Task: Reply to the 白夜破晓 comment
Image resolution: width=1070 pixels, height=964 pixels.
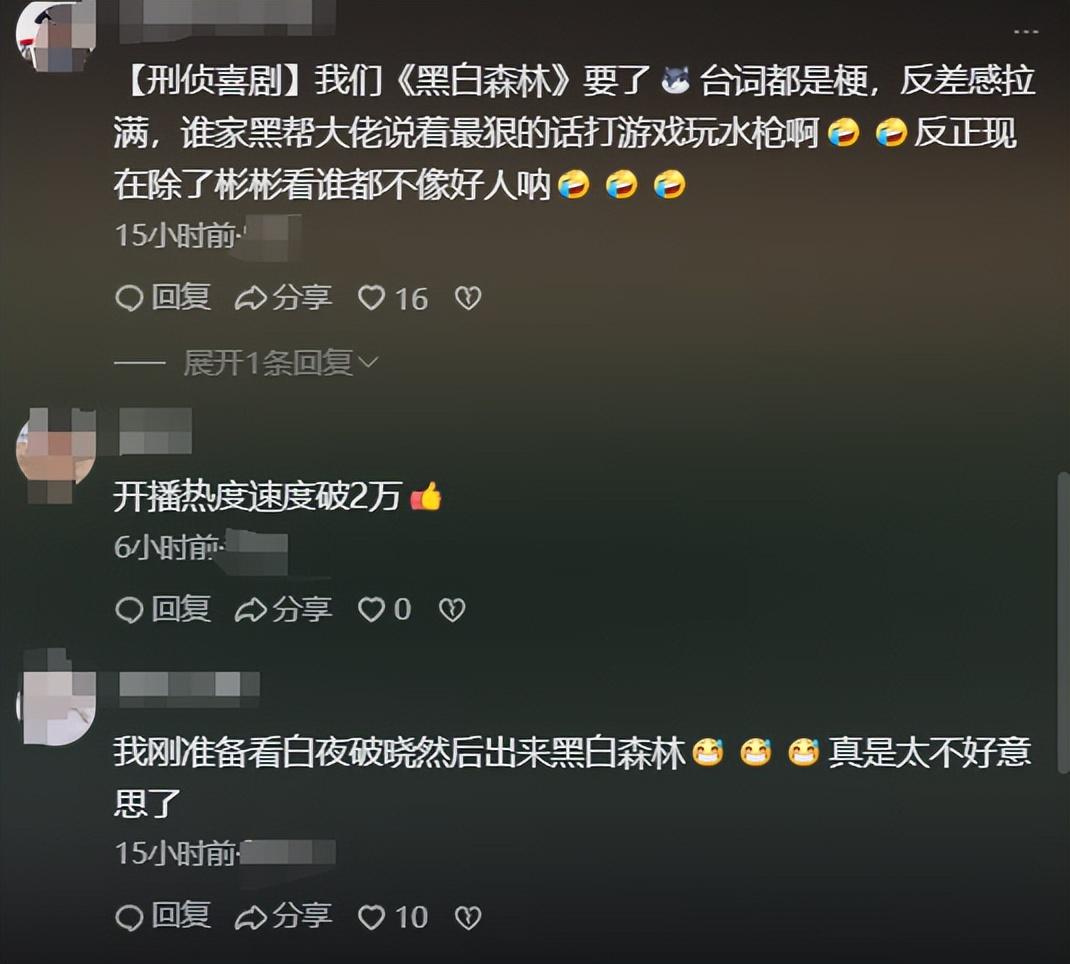Action: click(x=163, y=916)
